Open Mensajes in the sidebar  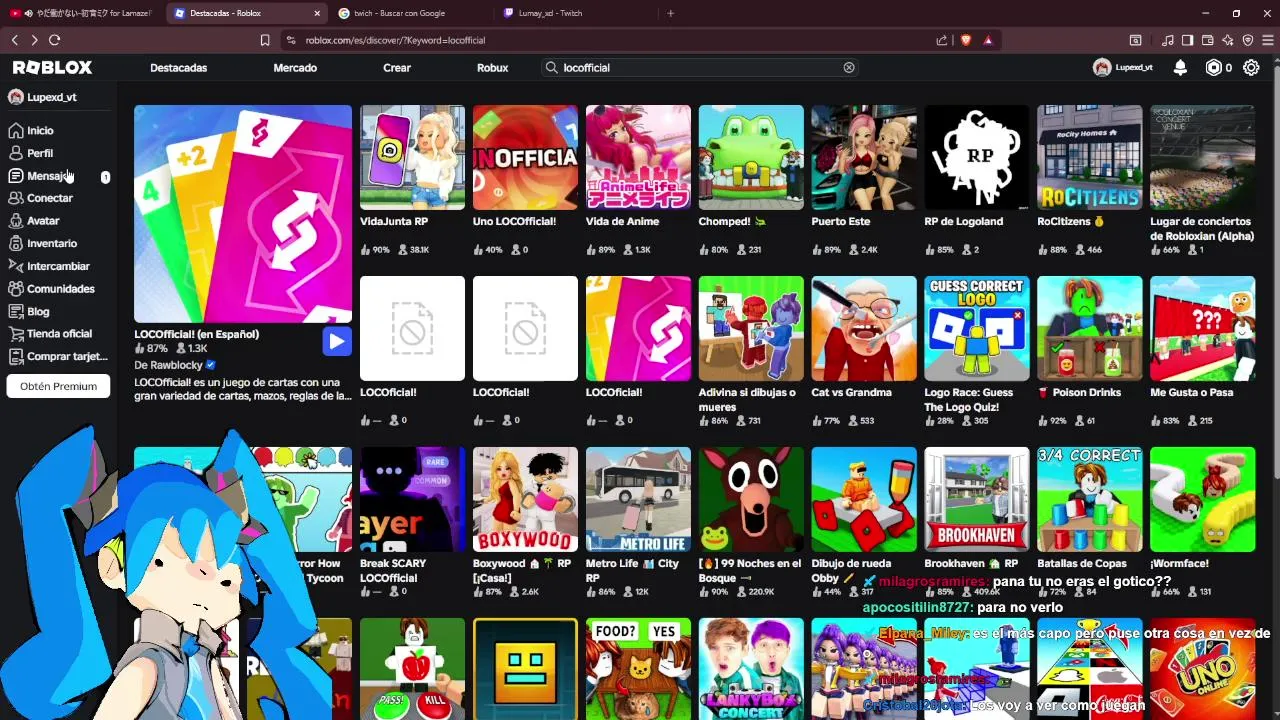pos(48,176)
